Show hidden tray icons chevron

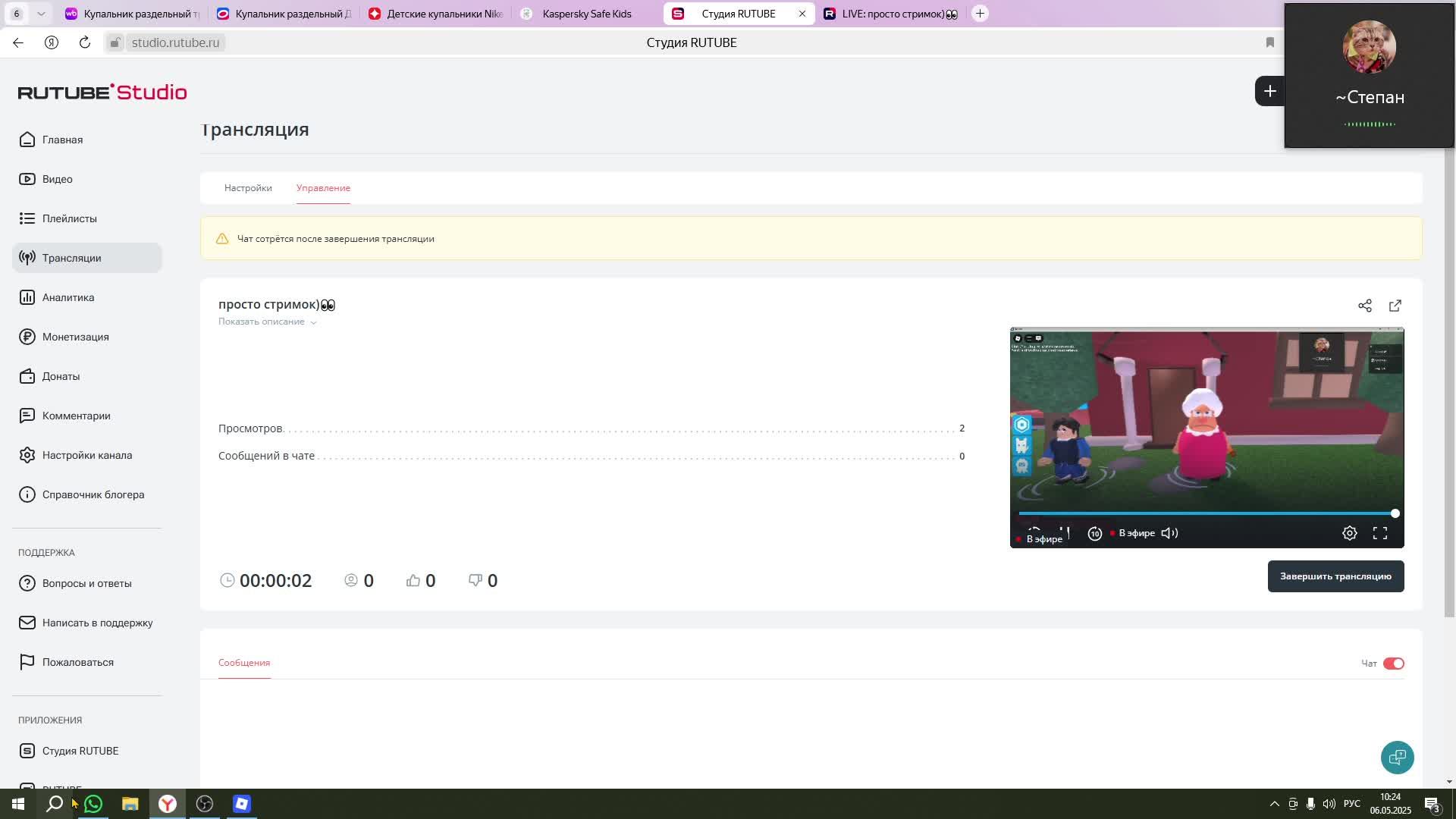coord(1275,804)
